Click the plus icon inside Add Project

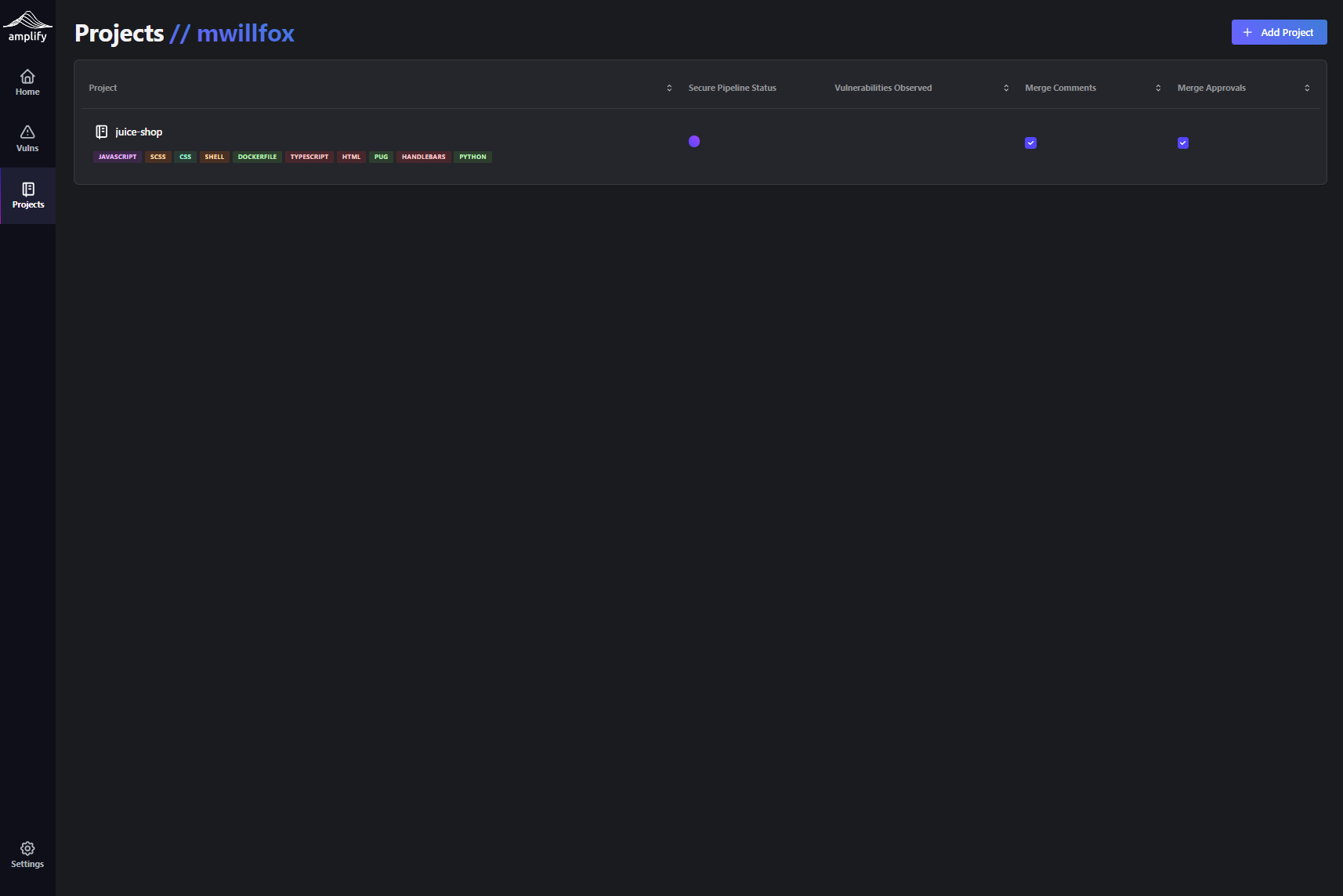coord(1247,32)
